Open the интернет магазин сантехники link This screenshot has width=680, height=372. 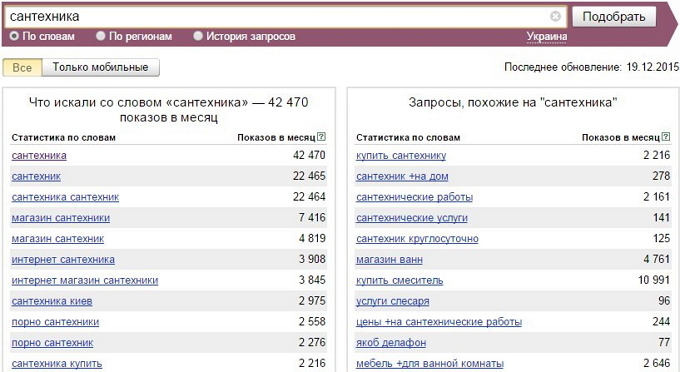coord(85,280)
